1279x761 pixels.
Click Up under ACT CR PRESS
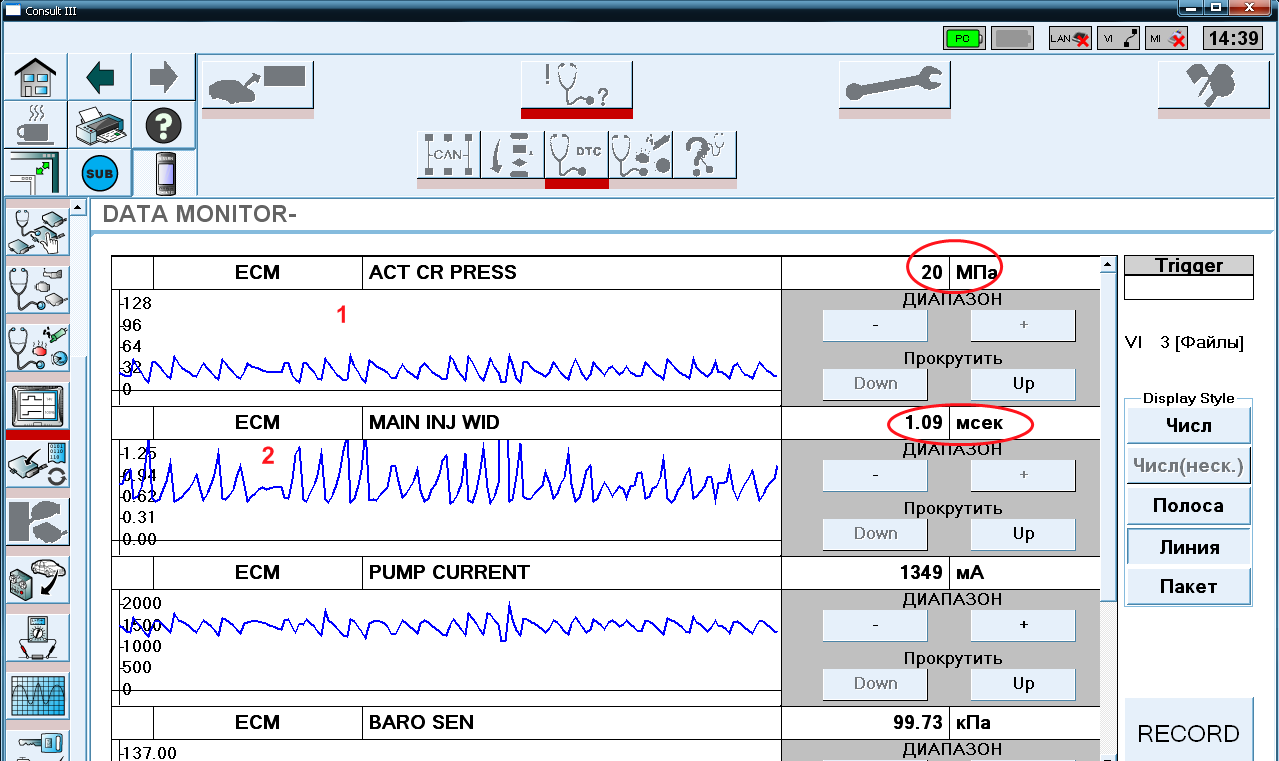[x=1023, y=384]
